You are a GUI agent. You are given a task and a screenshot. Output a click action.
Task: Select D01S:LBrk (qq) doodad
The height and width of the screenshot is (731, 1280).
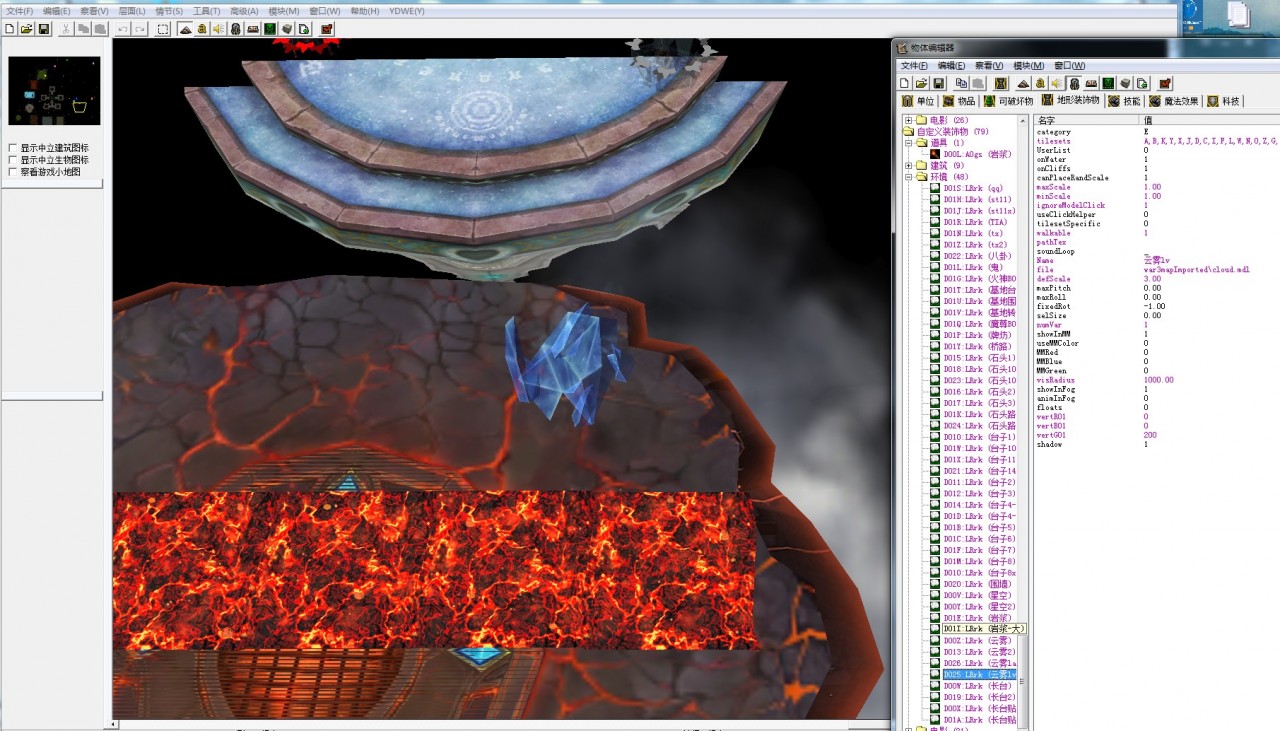(972, 188)
